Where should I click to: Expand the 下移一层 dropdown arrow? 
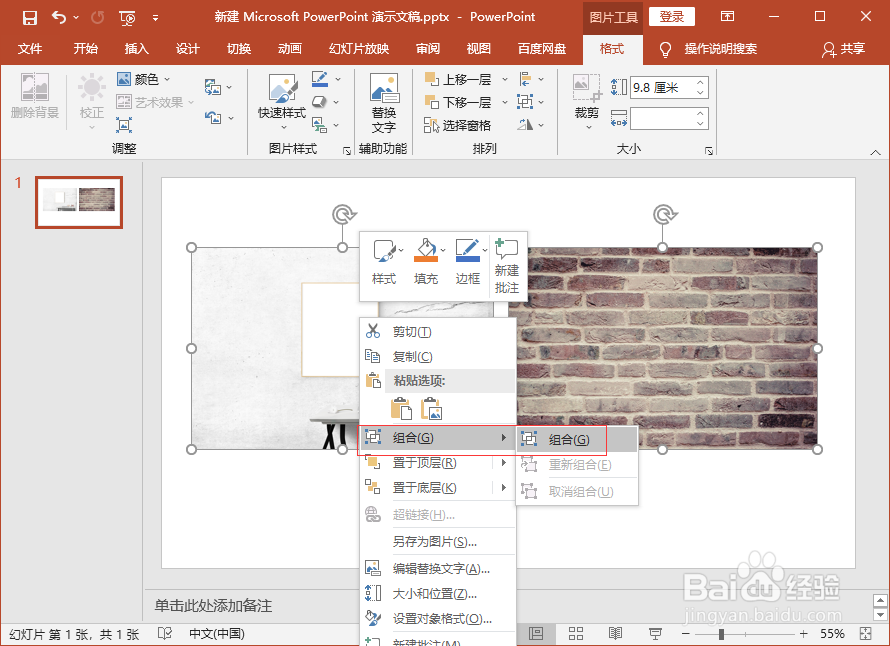tap(505, 102)
